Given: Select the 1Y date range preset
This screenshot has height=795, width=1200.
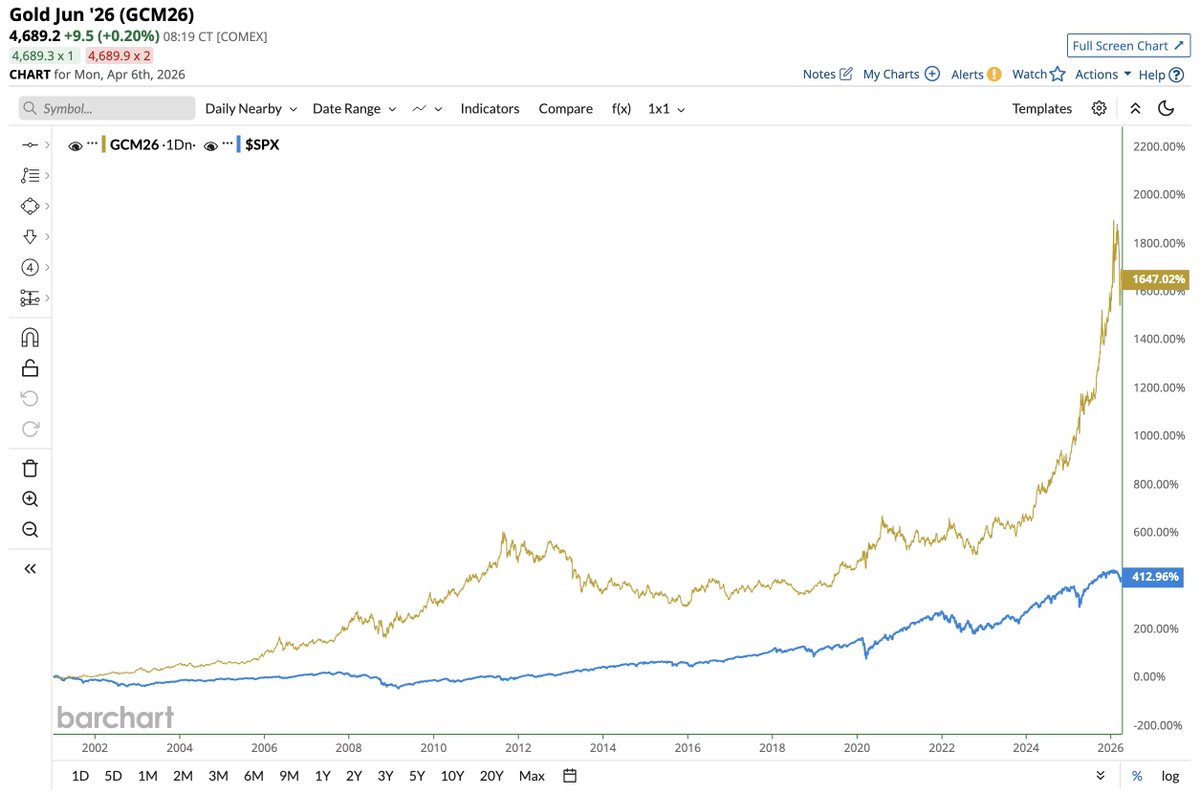Looking at the screenshot, I should [322, 775].
